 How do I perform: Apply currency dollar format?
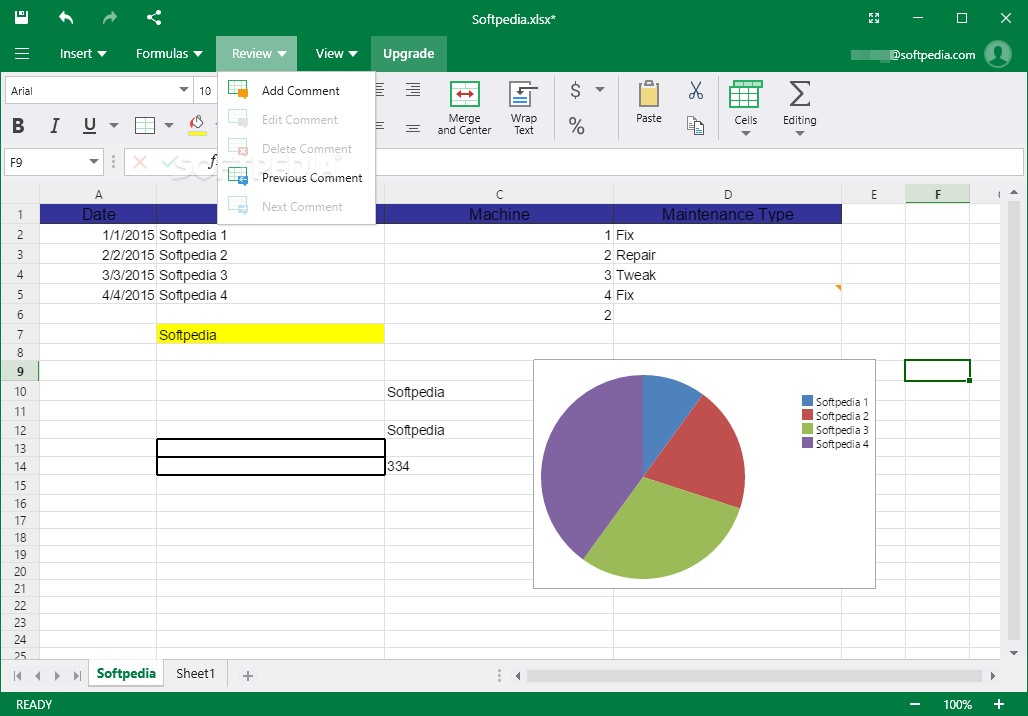pyautogui.click(x=576, y=90)
